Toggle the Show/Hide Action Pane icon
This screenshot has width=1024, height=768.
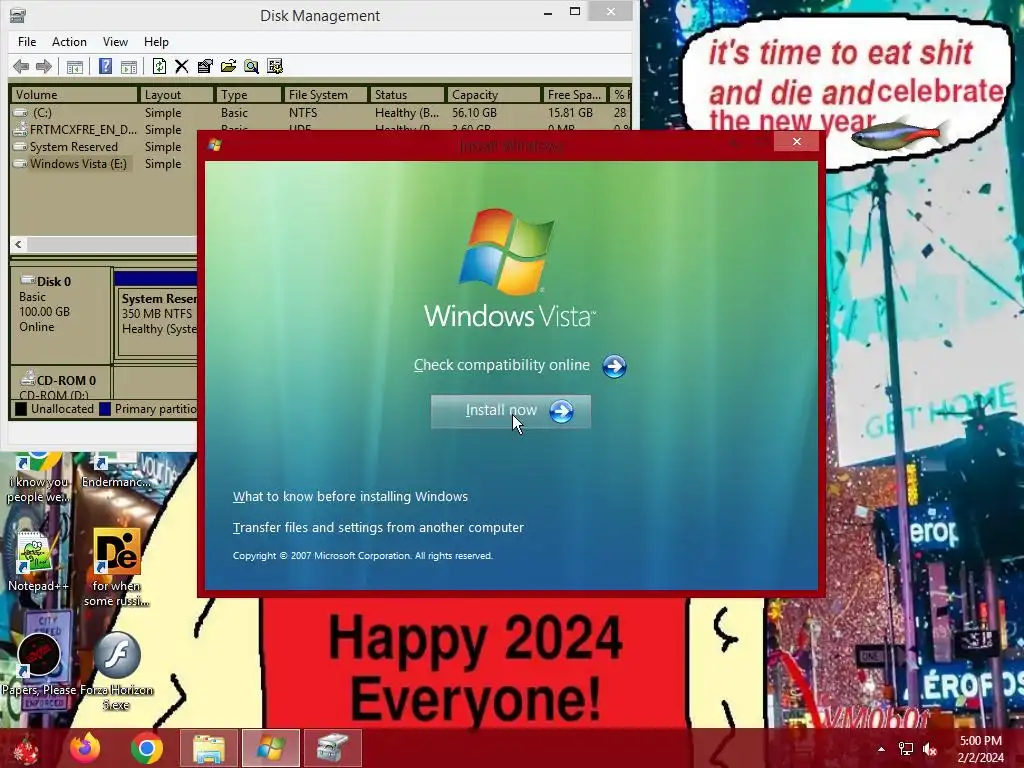point(129,66)
